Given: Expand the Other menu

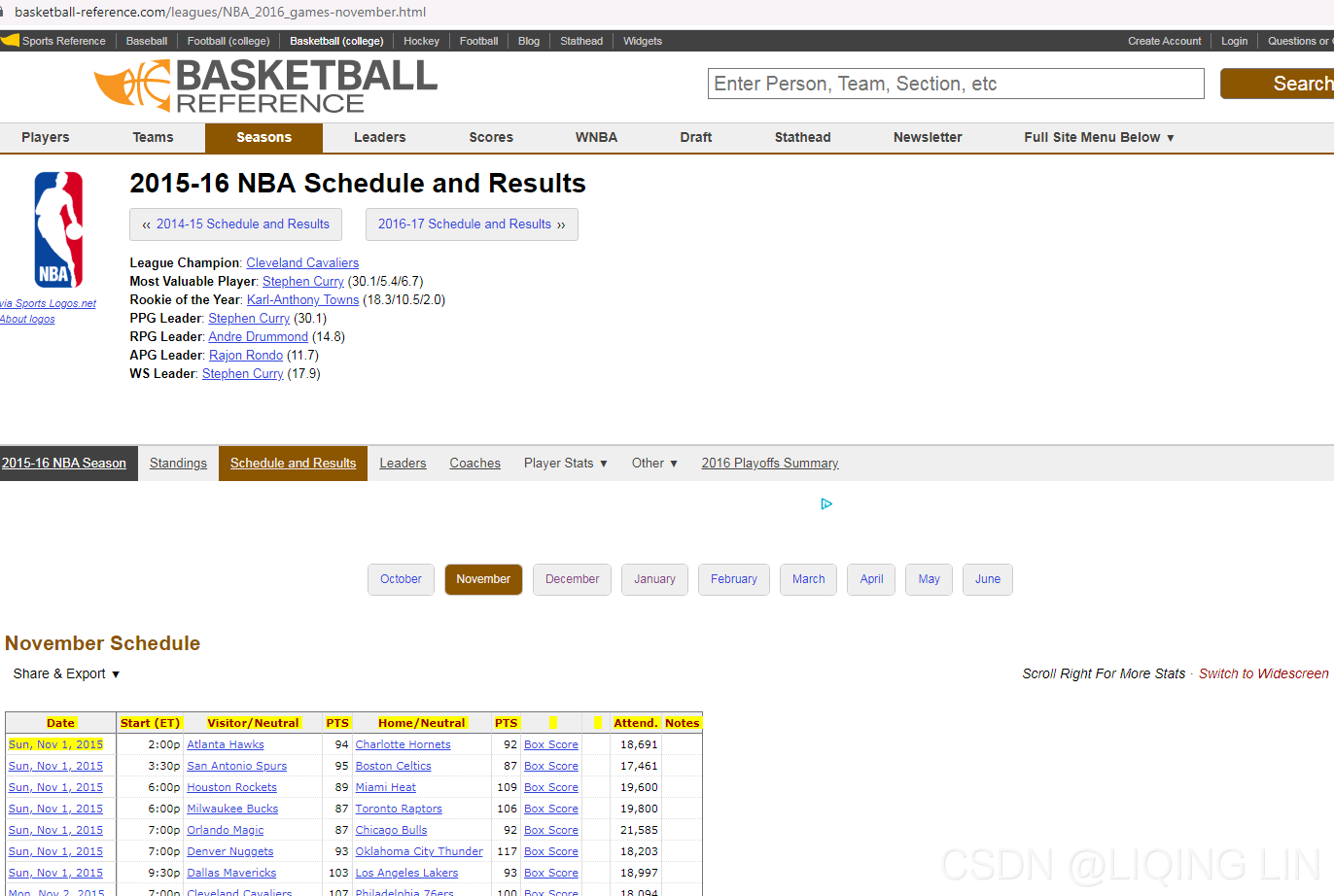Looking at the screenshot, I should tap(654, 464).
